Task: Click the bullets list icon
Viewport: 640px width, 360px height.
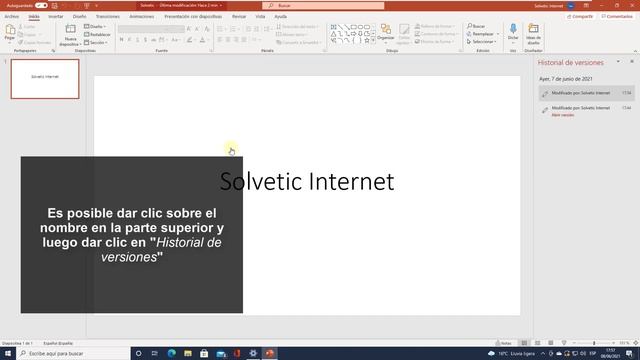Action: [x=220, y=29]
